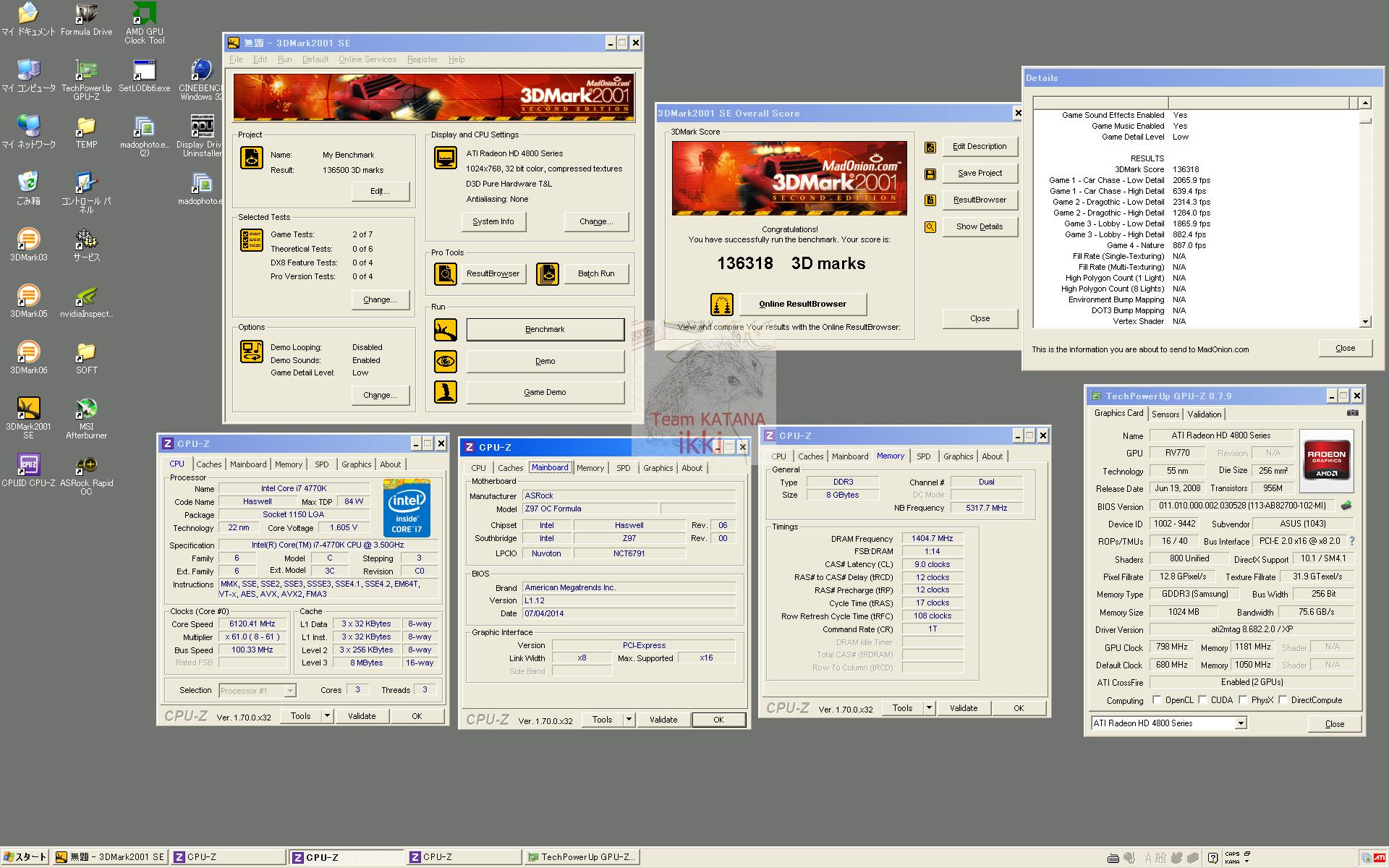Screen dimensions: 1389x868
Task: Launch TechPowerUp GPU-Z desktop shortcut
Action: tap(86, 80)
